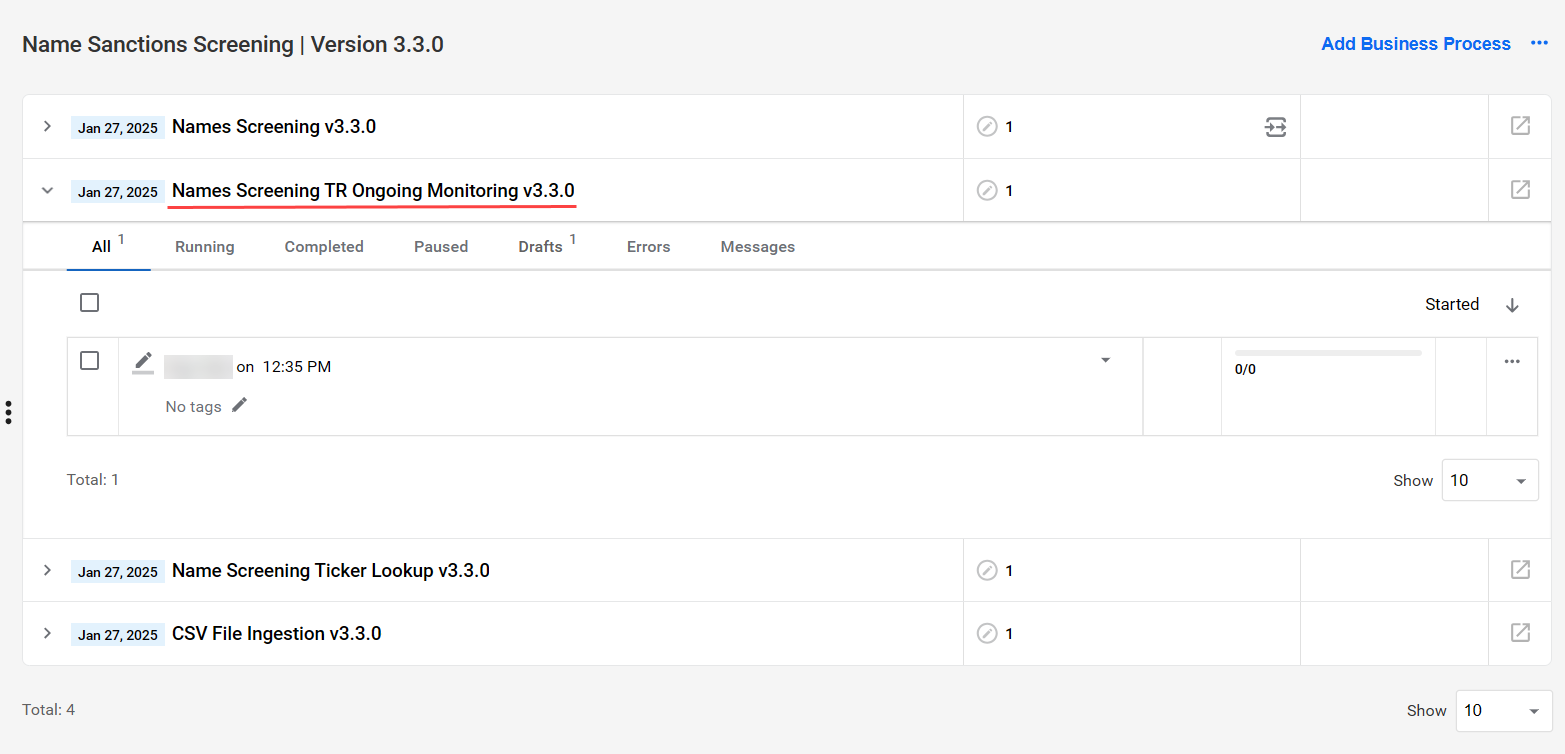Edit the draft instance pencil icon
The height and width of the screenshot is (754, 1565).
click(x=143, y=363)
